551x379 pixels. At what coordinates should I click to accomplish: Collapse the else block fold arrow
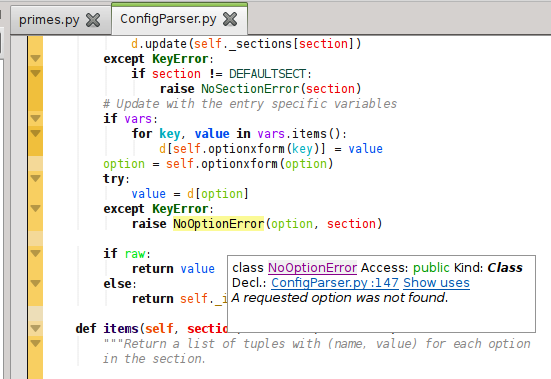coord(35,283)
